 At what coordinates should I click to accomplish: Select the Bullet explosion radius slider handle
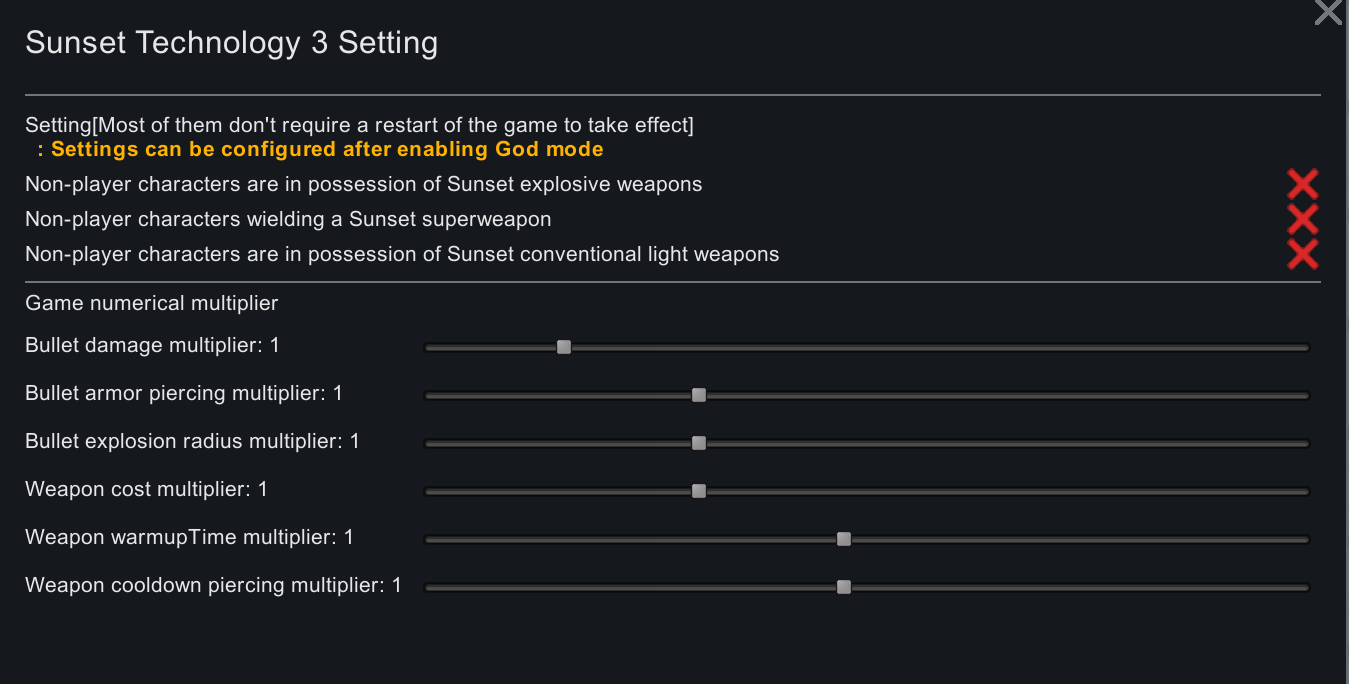699,443
